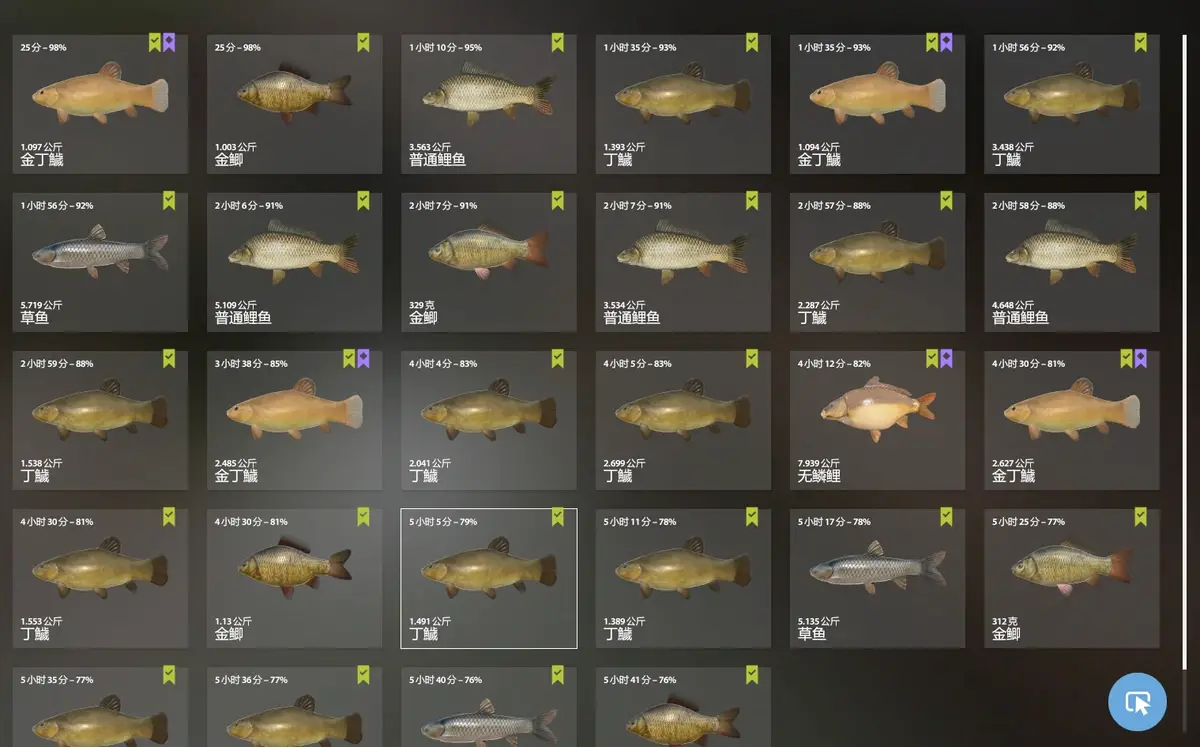The height and width of the screenshot is (747, 1200).
Task: Click the green check badge on the 1.003公斤 金鲫 card
Action: [x=363, y=42]
